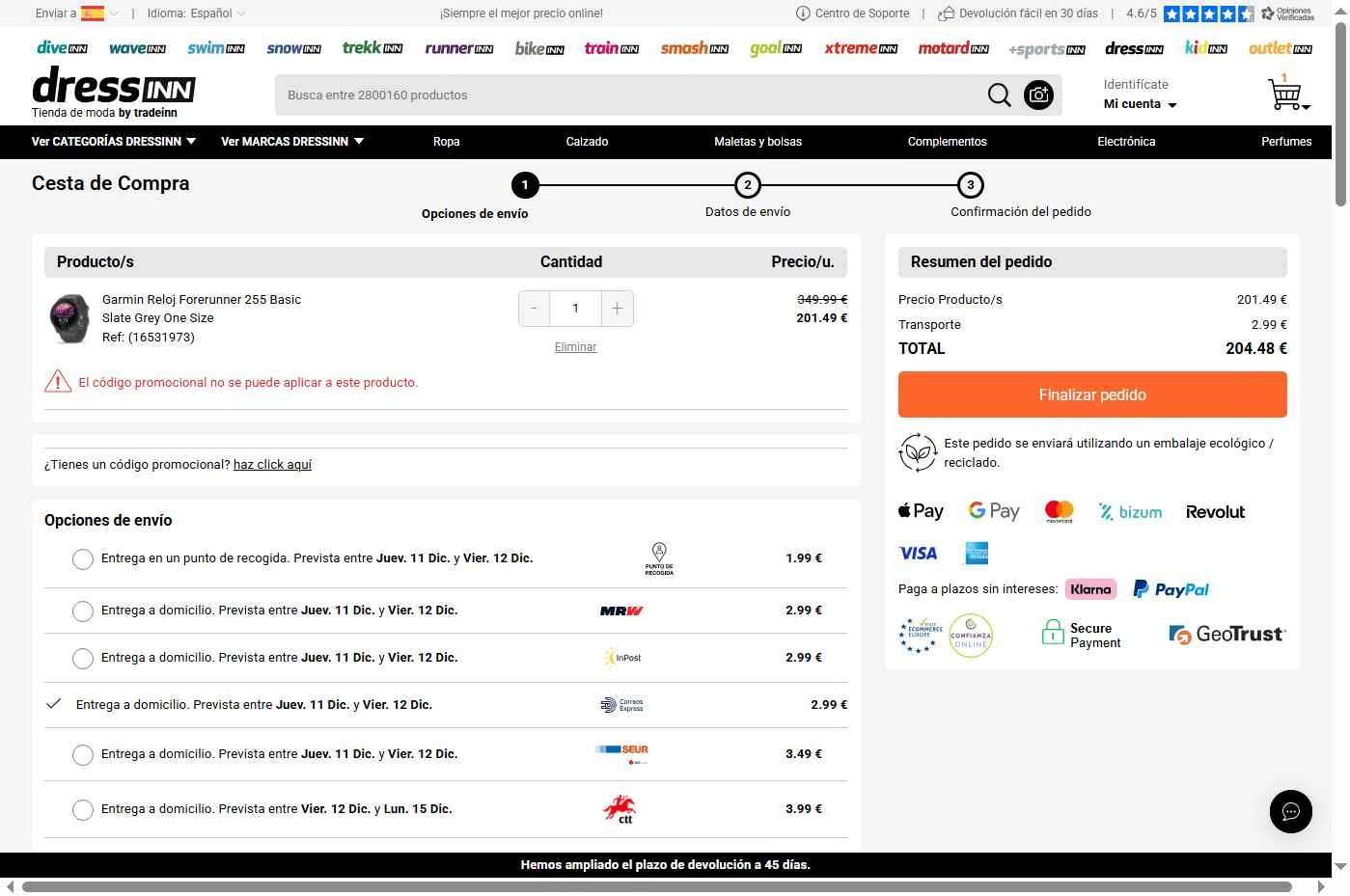Image resolution: width=1350 pixels, height=896 pixels.
Task: Open the trekkinn store logo
Action: (372, 48)
